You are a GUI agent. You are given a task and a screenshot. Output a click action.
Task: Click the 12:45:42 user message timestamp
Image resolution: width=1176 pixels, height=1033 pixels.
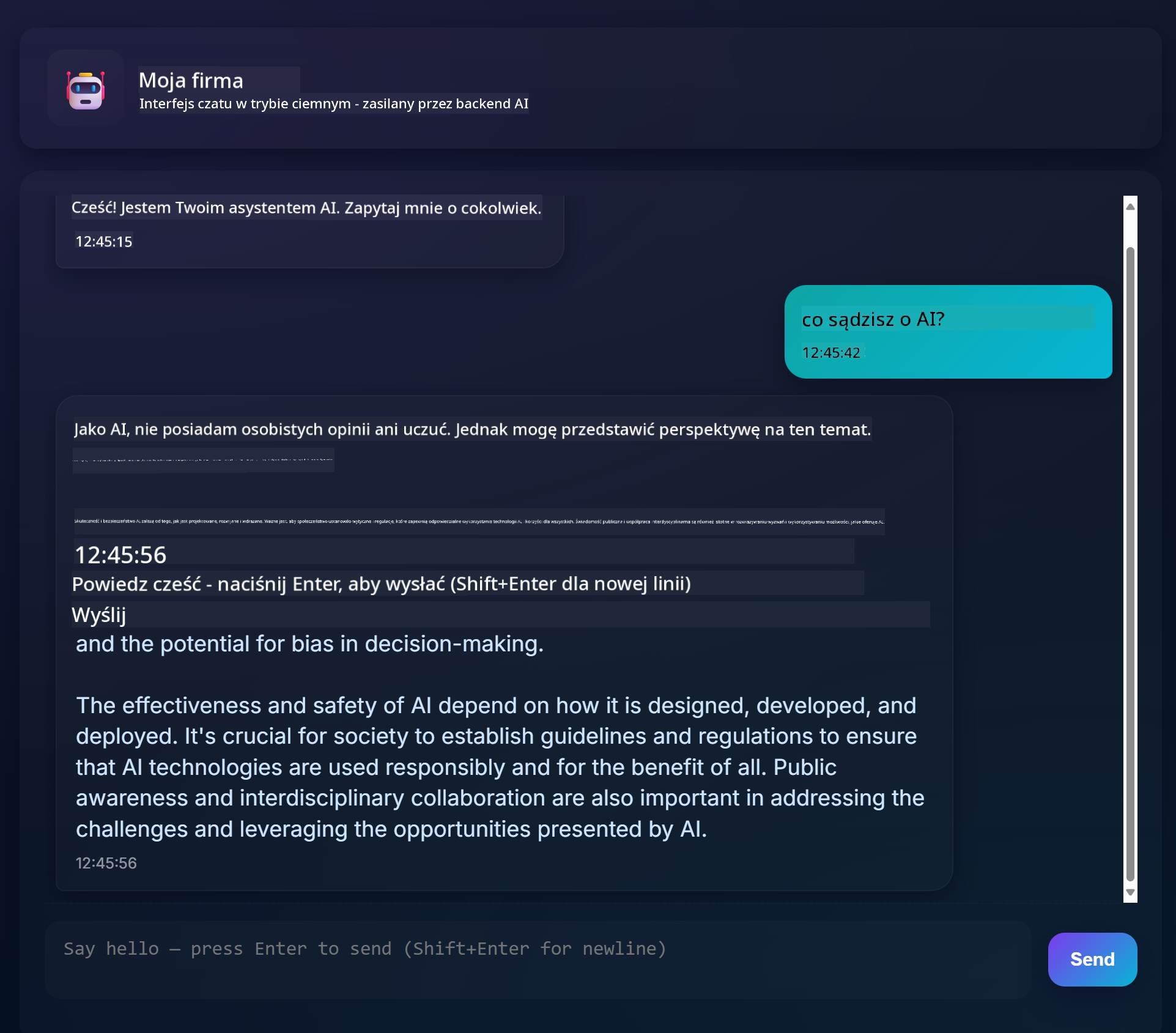(830, 353)
